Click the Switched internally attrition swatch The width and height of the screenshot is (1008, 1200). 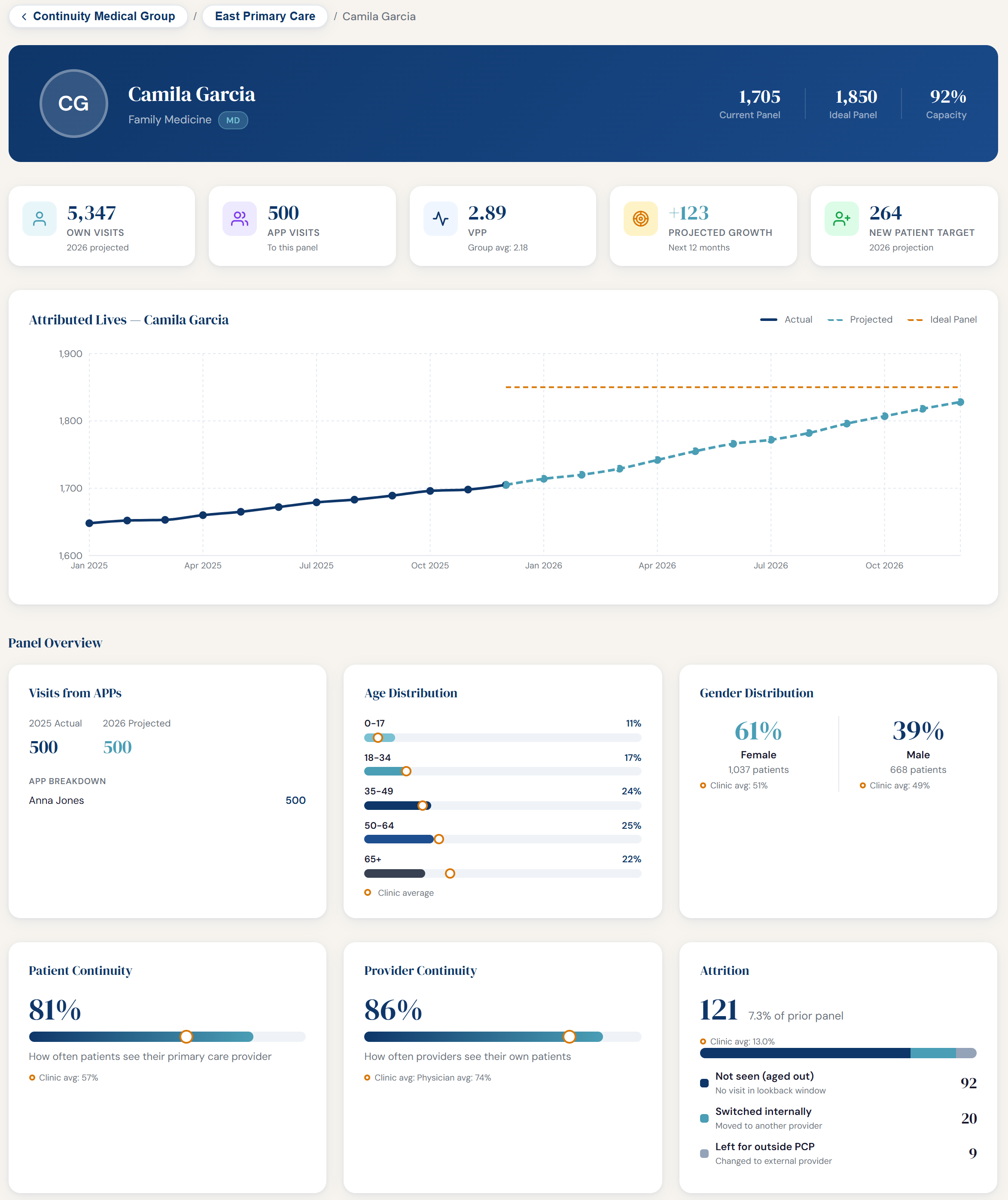704,1118
